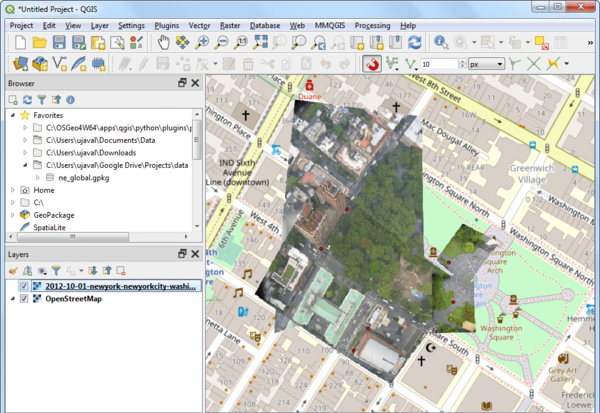Select the Pan Map hand tool
Image resolution: width=600 pixels, height=413 pixels.
[163, 42]
